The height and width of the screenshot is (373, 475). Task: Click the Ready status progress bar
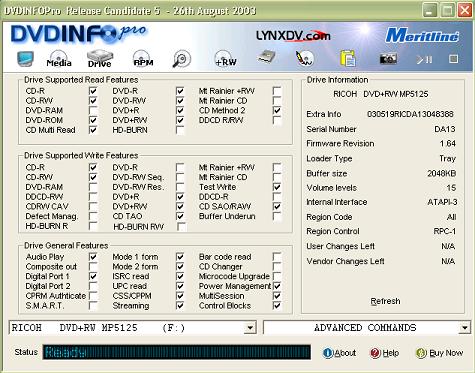point(177,352)
